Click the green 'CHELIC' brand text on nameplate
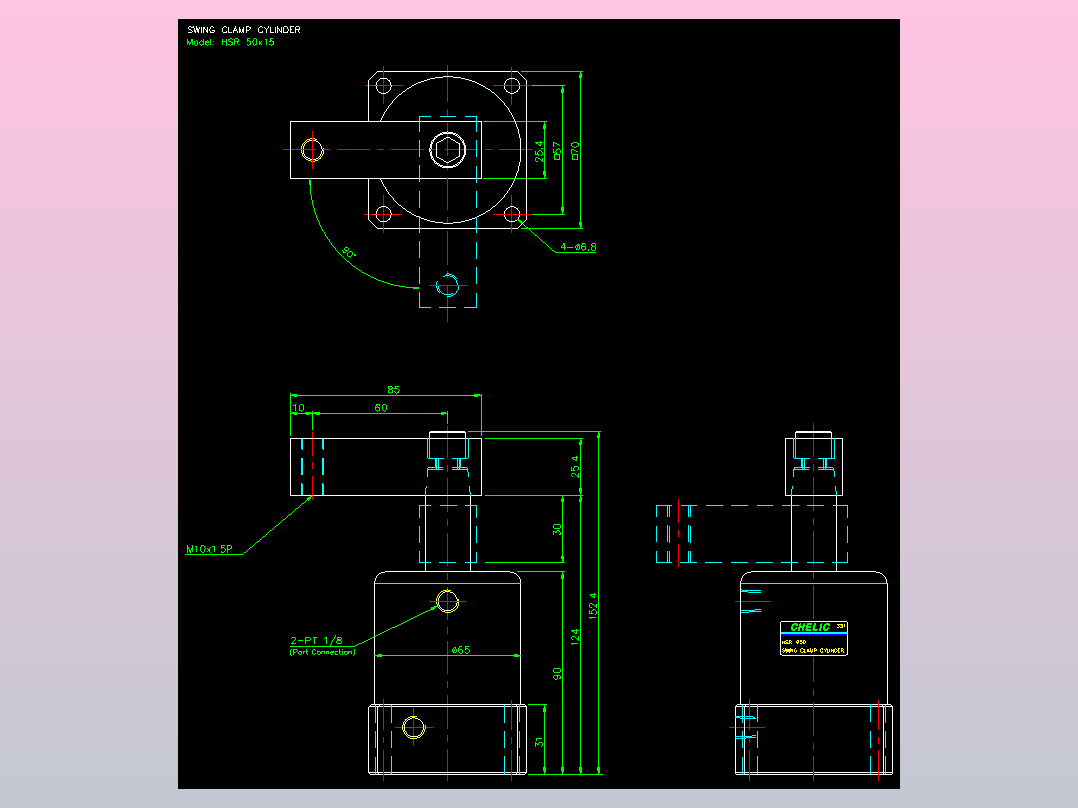 [x=810, y=627]
